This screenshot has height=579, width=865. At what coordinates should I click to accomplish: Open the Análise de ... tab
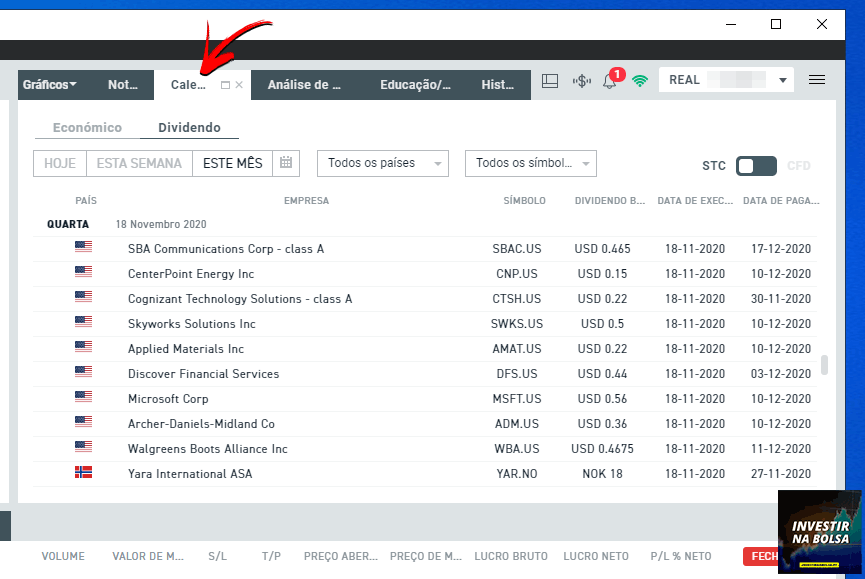[x=304, y=85]
